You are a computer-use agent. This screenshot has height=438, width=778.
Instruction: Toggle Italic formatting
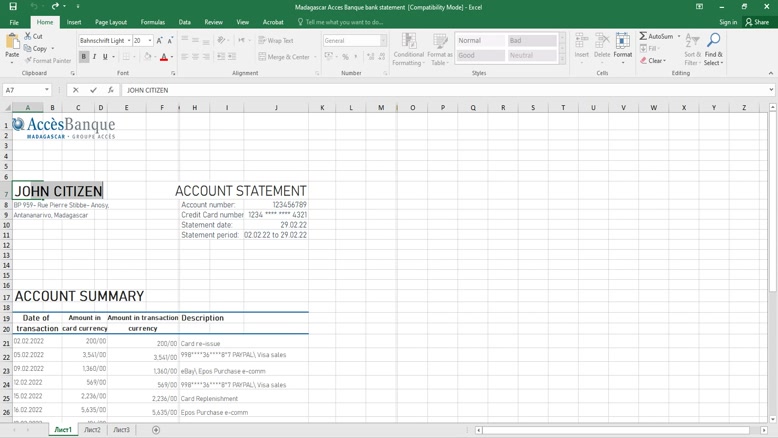[x=95, y=57]
